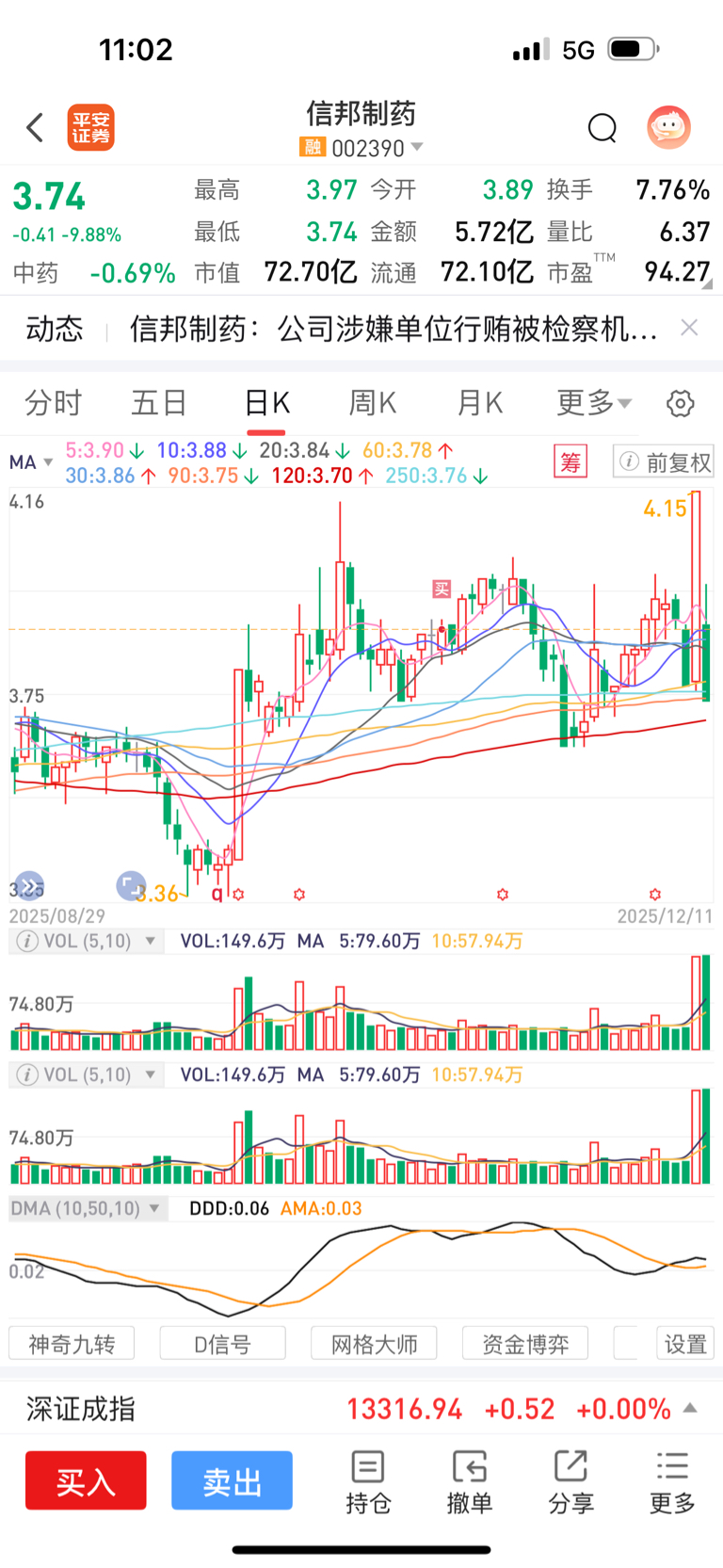
Task: Expand the MA indicator dropdown
Action: [31, 462]
